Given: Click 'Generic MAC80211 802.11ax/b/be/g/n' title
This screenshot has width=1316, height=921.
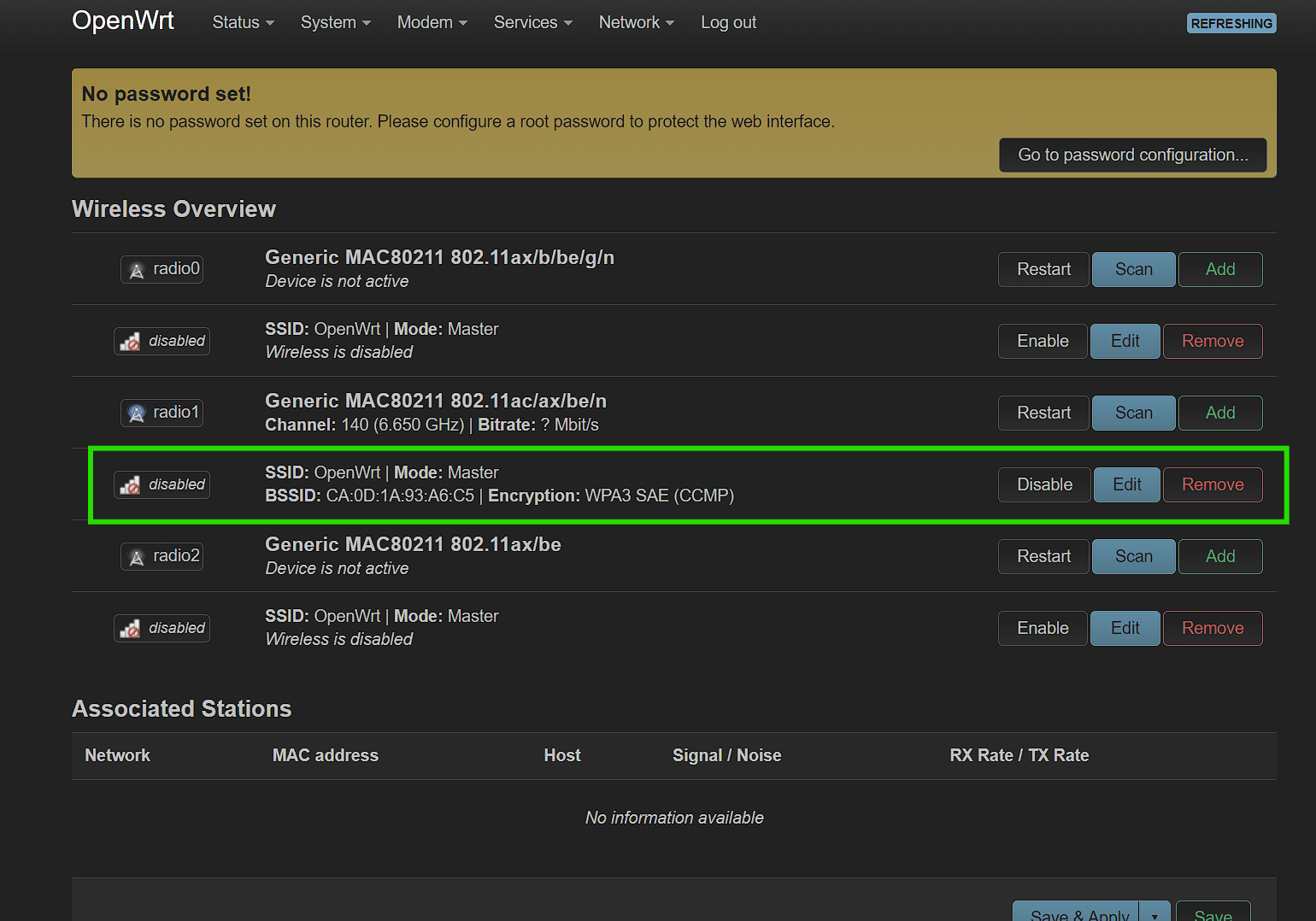Looking at the screenshot, I should coord(439,257).
